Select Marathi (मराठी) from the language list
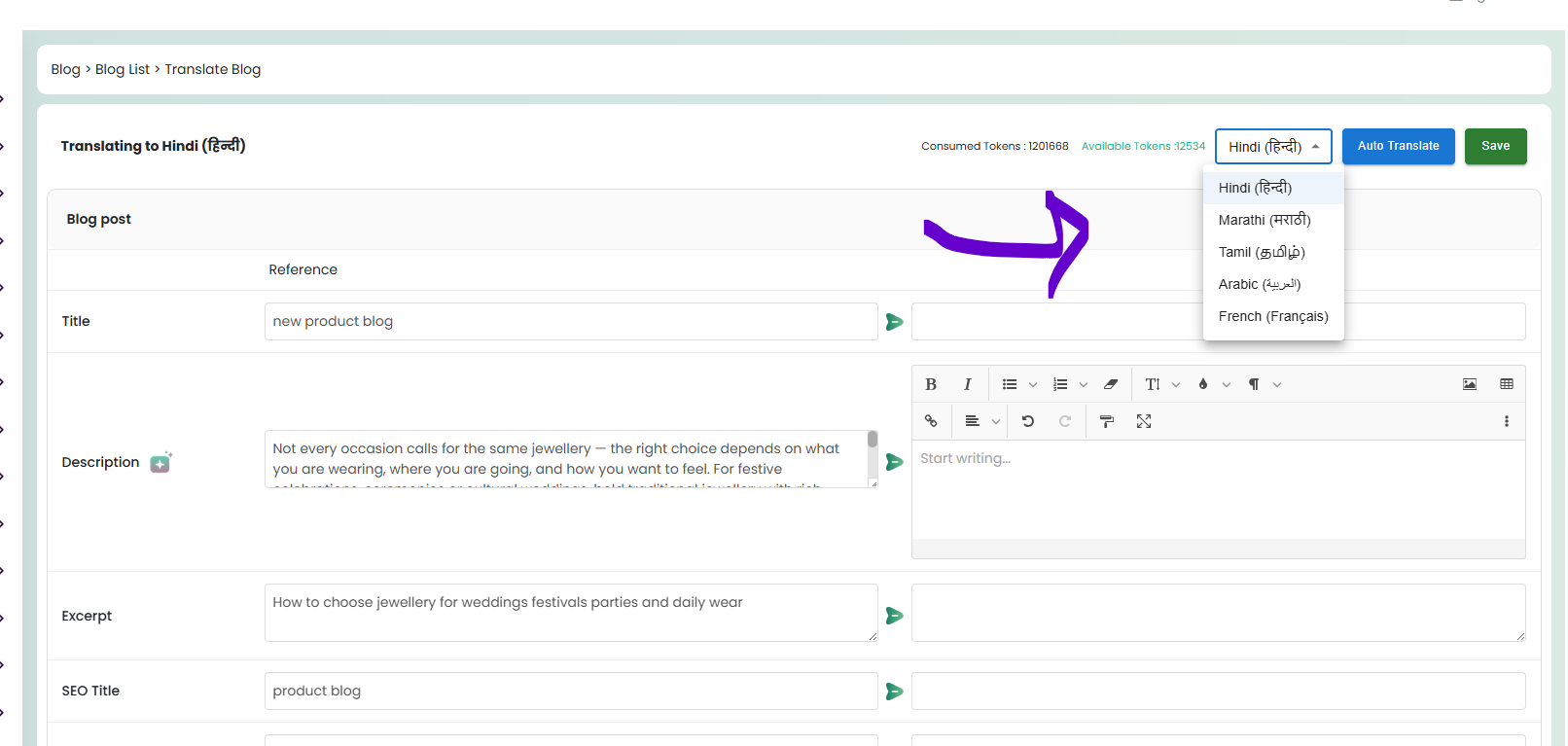 click(x=1273, y=220)
